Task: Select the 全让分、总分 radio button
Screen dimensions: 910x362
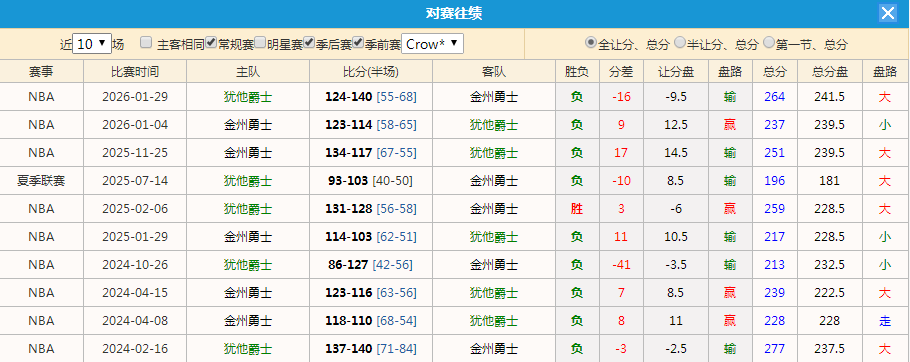Action: tap(591, 42)
